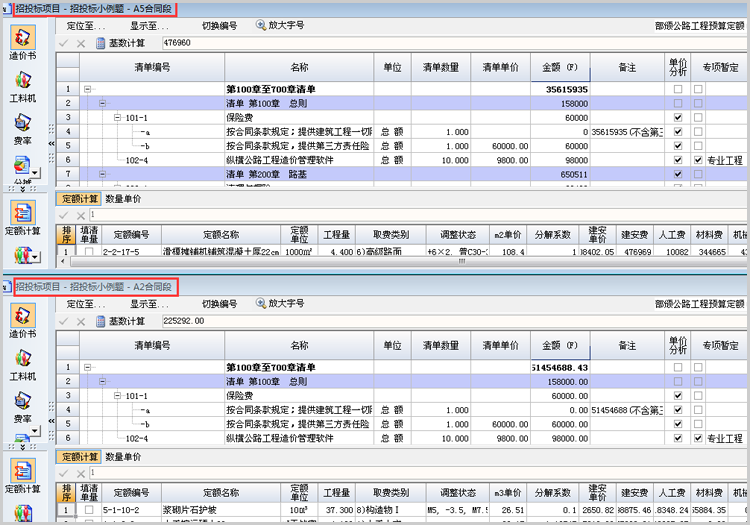This screenshot has width=750, height=525.
Task: Toggle 单价分析 checkbox for 保险费 row in A2合同段
Action: coord(678,396)
